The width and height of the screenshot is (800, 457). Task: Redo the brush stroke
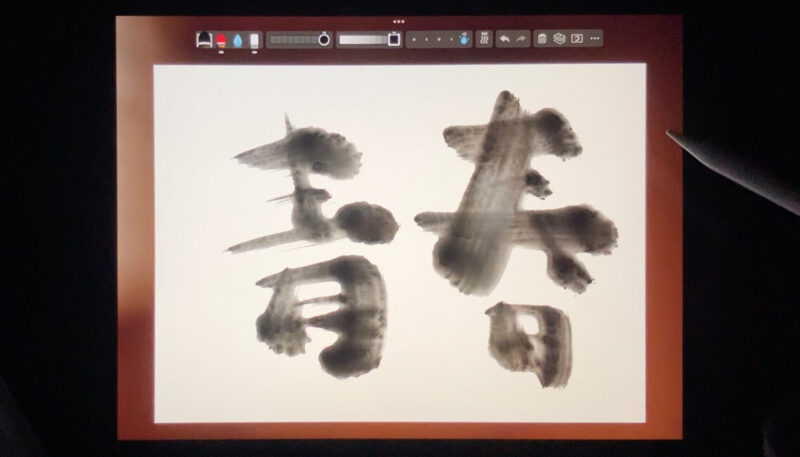point(521,39)
